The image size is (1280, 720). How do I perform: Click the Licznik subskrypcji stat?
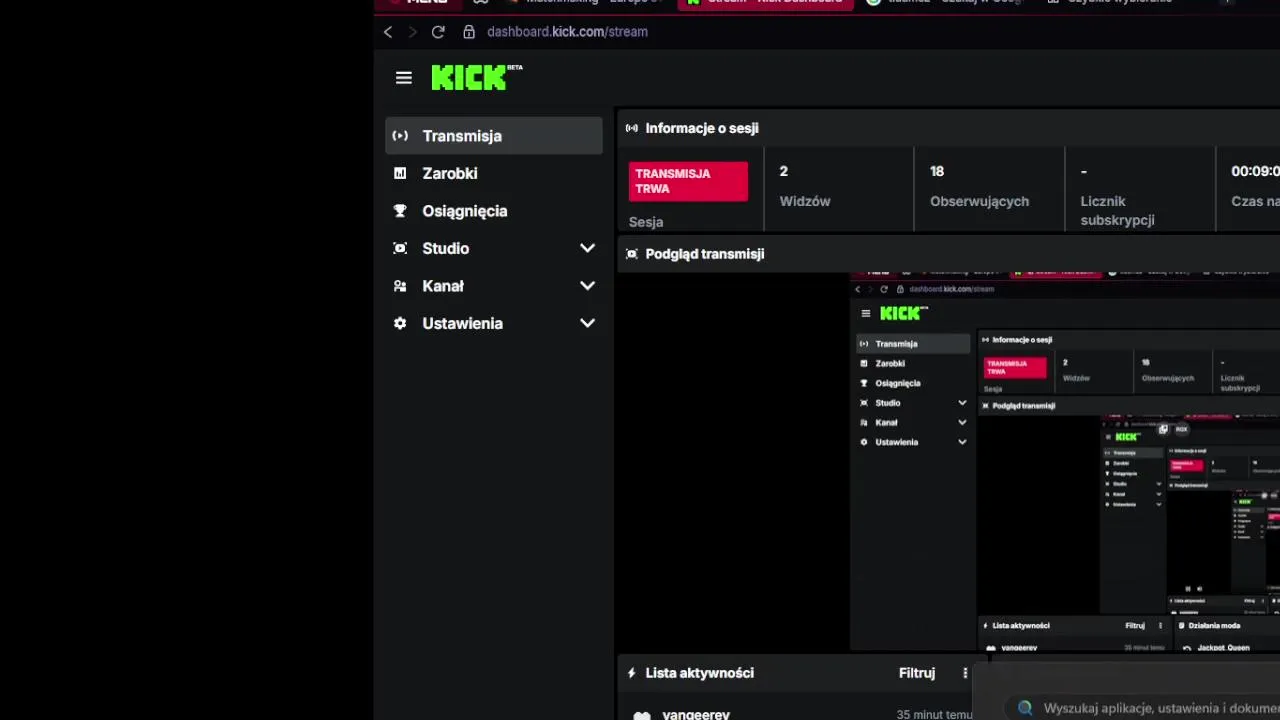pos(1117,196)
